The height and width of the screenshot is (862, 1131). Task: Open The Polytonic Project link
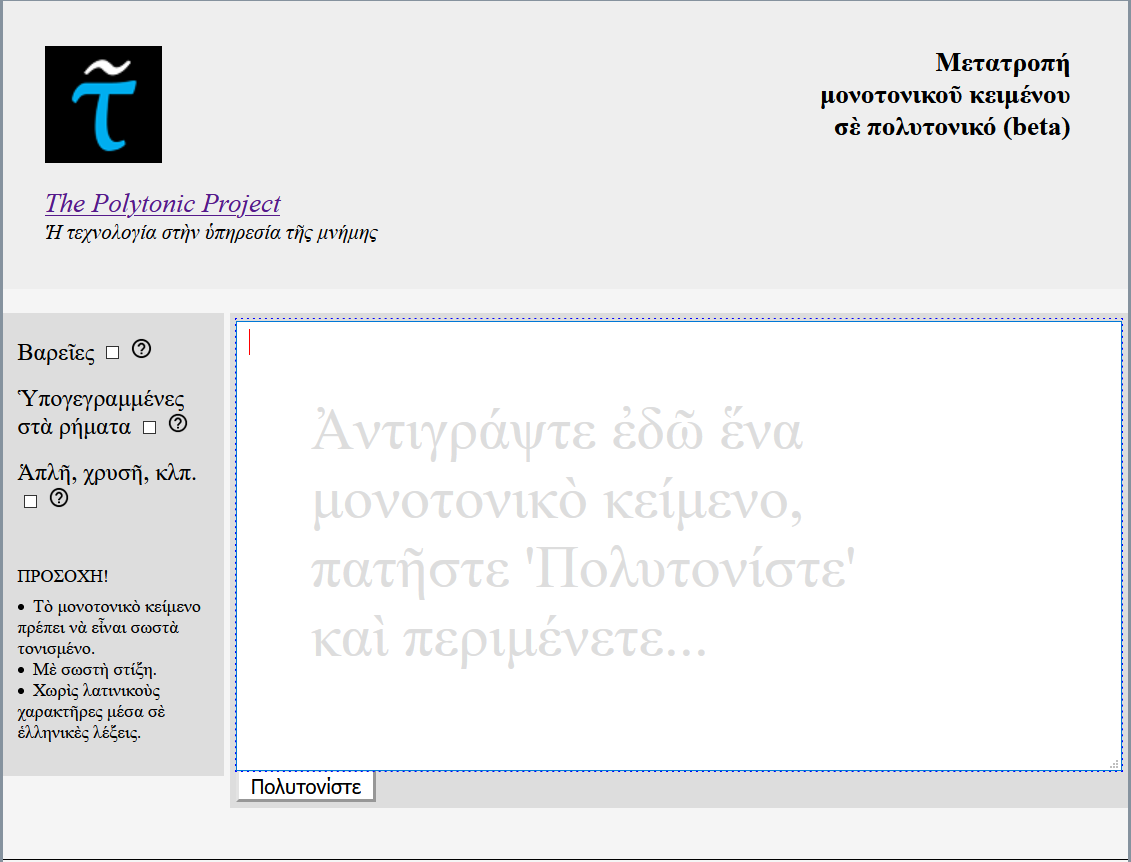[x=162, y=203]
